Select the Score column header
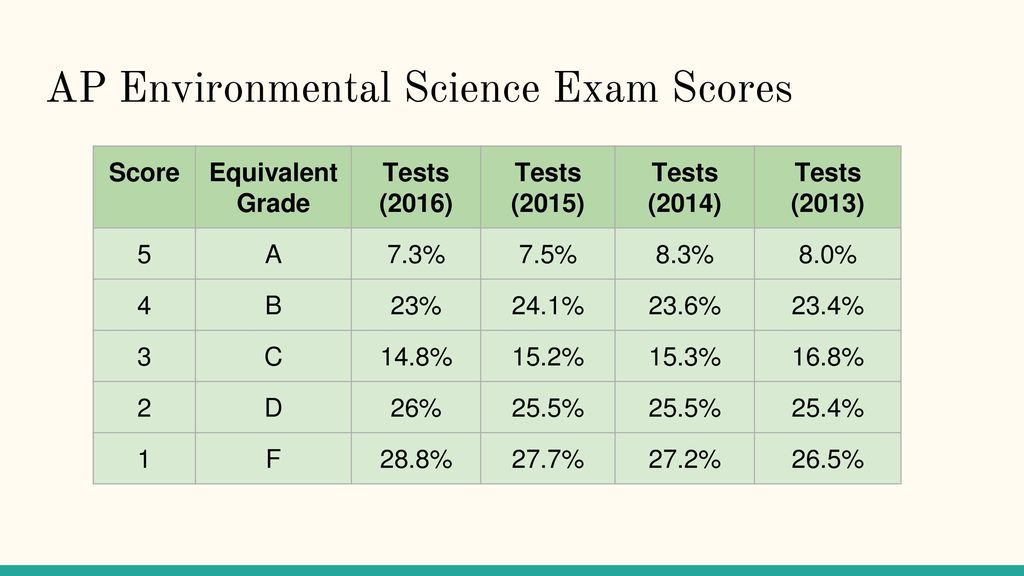This screenshot has height=576, width=1024. pos(144,187)
